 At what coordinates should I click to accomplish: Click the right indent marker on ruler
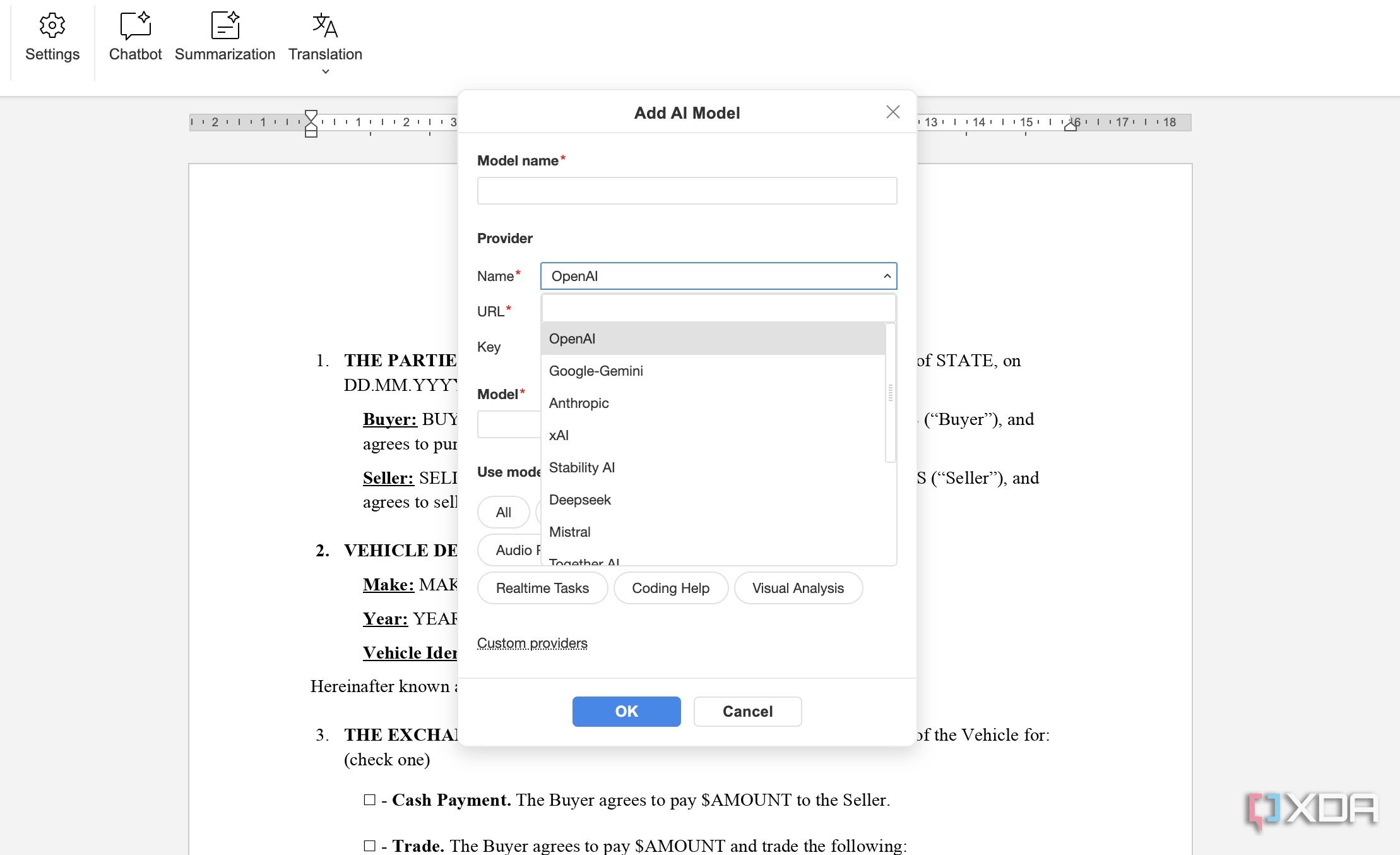coord(1070,126)
